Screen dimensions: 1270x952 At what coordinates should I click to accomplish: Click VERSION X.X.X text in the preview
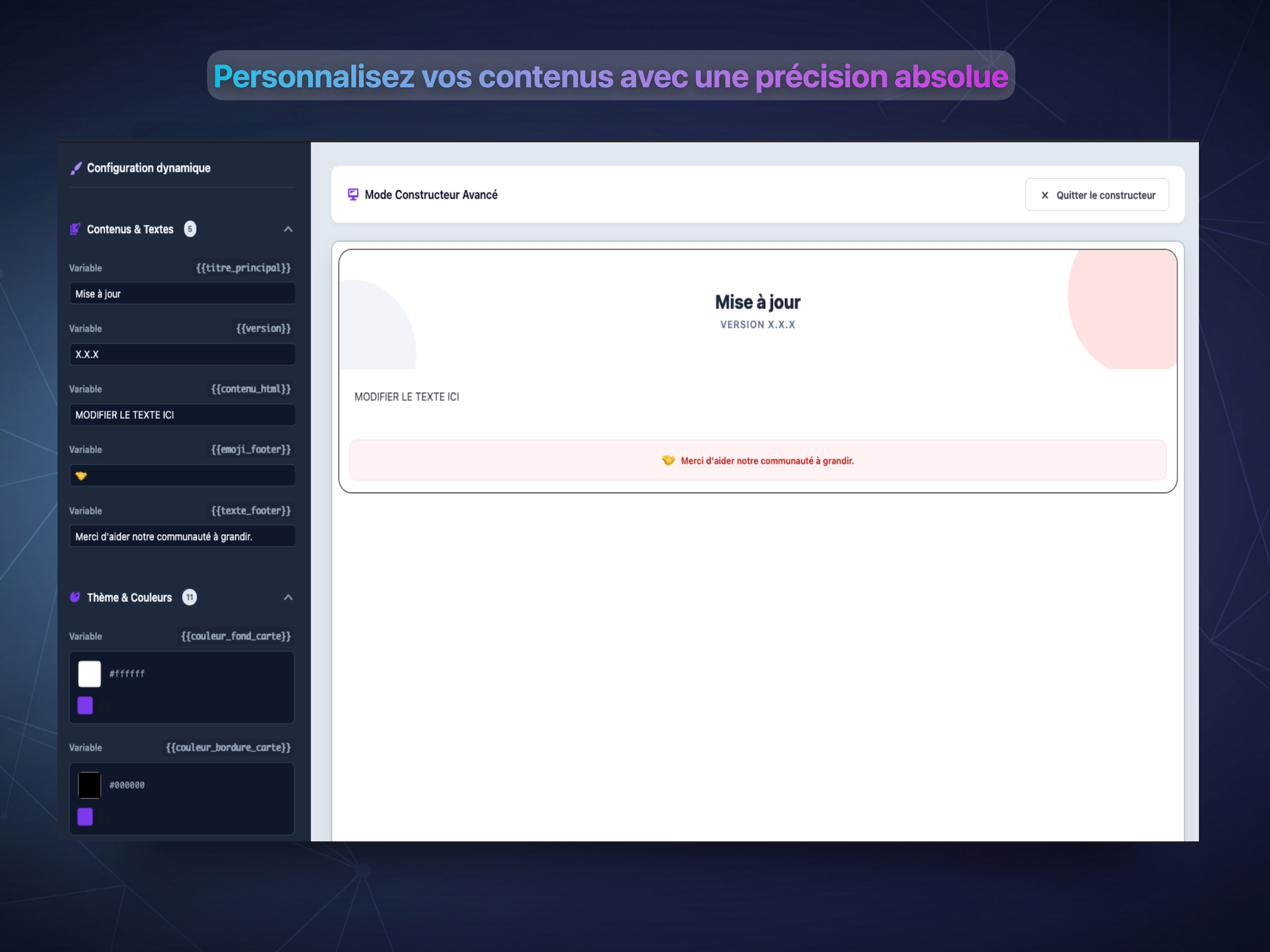pos(758,324)
